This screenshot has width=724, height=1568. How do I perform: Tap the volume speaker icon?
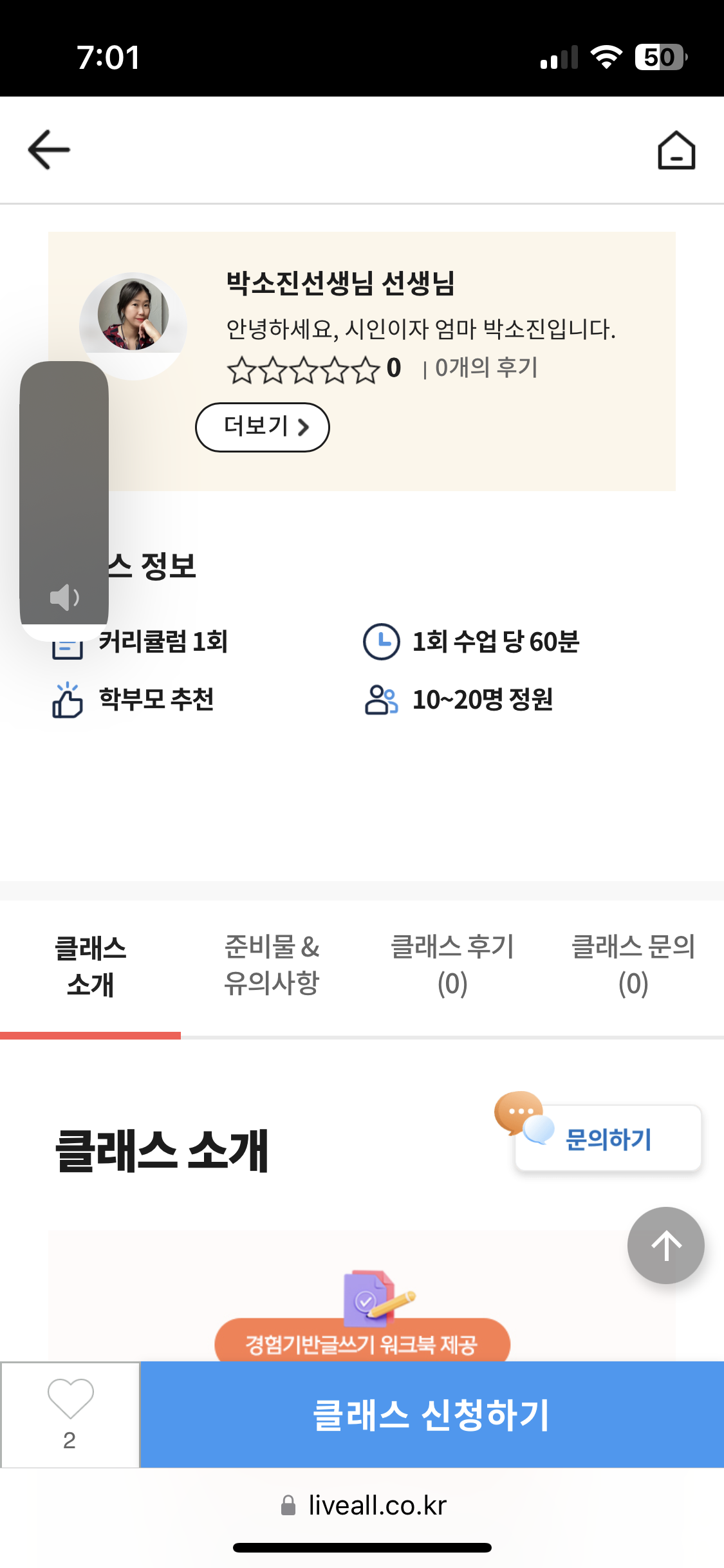(x=64, y=597)
